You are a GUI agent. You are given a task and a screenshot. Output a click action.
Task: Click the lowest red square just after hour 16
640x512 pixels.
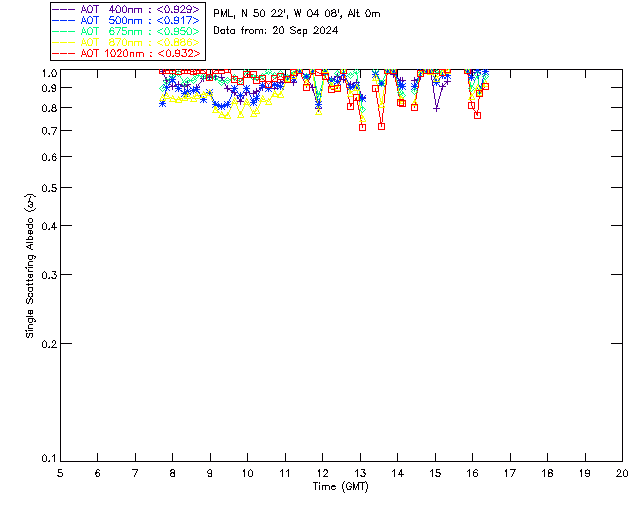coord(478,116)
